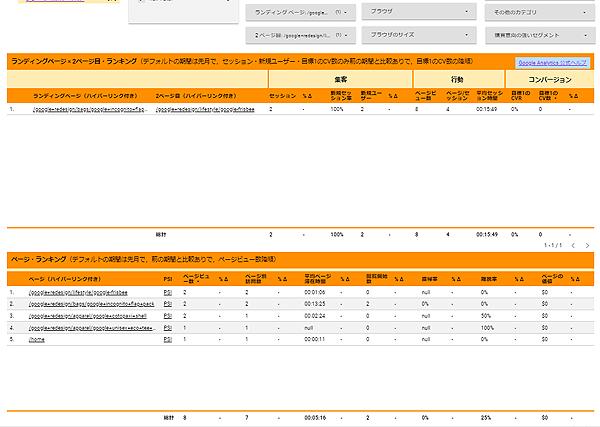
Task: Sort by ページ（ハイパーリンク付き）column header
Action: click(x=65, y=279)
